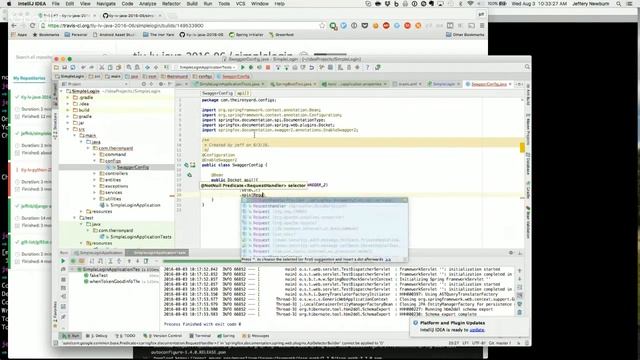Viewport: 640px width, 360px height.
Task: Open Run panel settings gear
Action: [x=511, y=253]
